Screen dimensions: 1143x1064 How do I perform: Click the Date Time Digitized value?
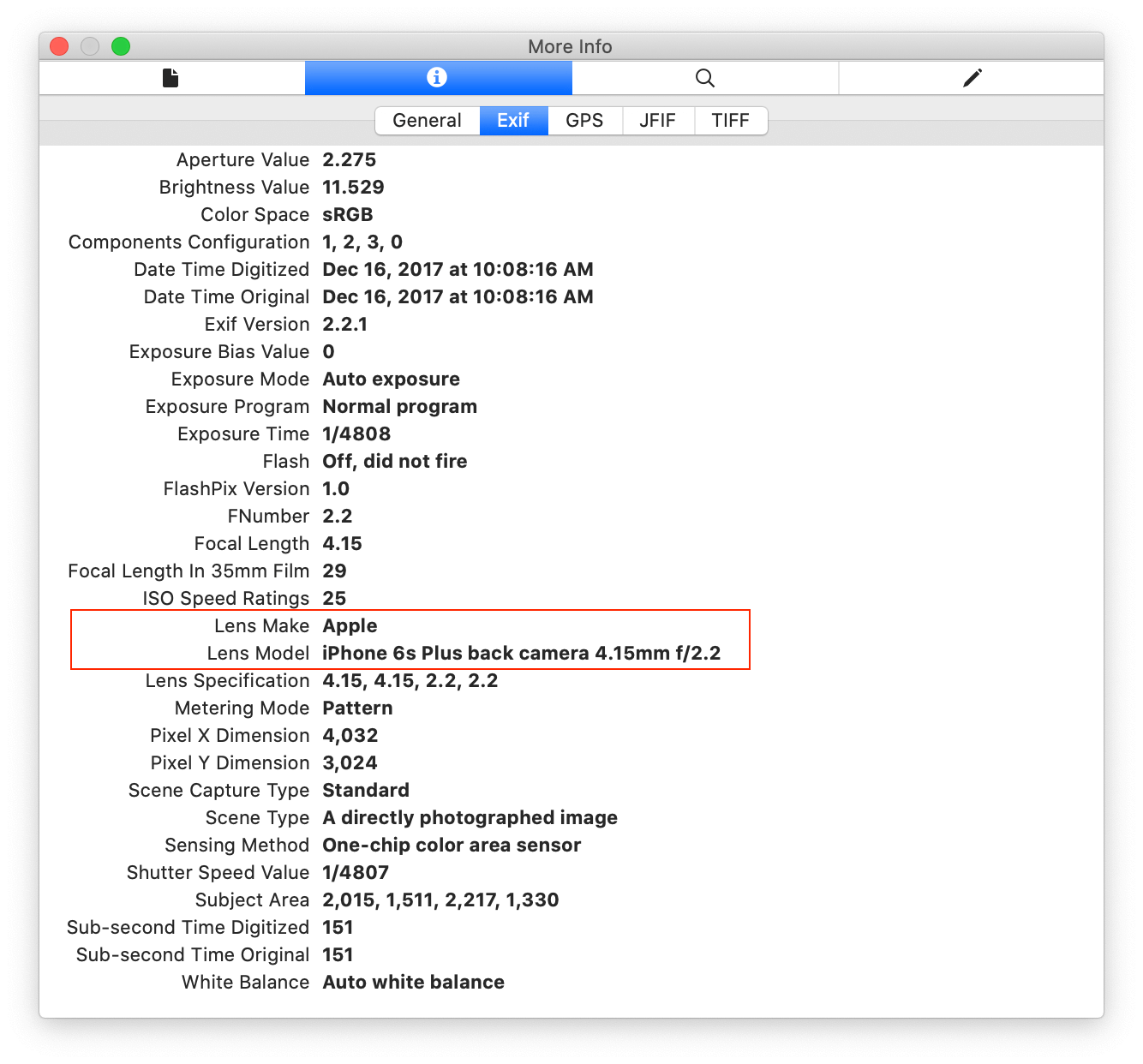458,270
